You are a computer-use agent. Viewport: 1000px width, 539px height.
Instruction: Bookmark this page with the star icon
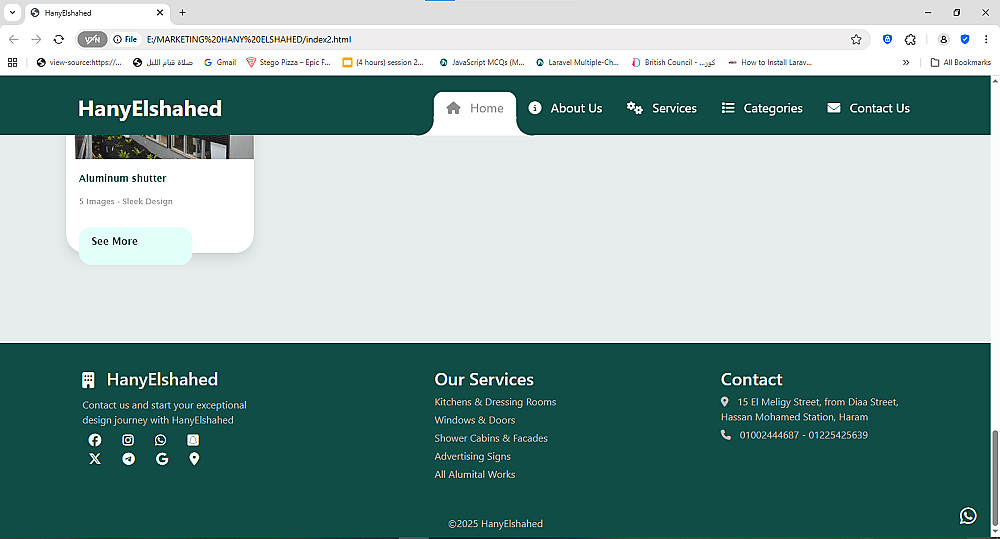[856, 40]
